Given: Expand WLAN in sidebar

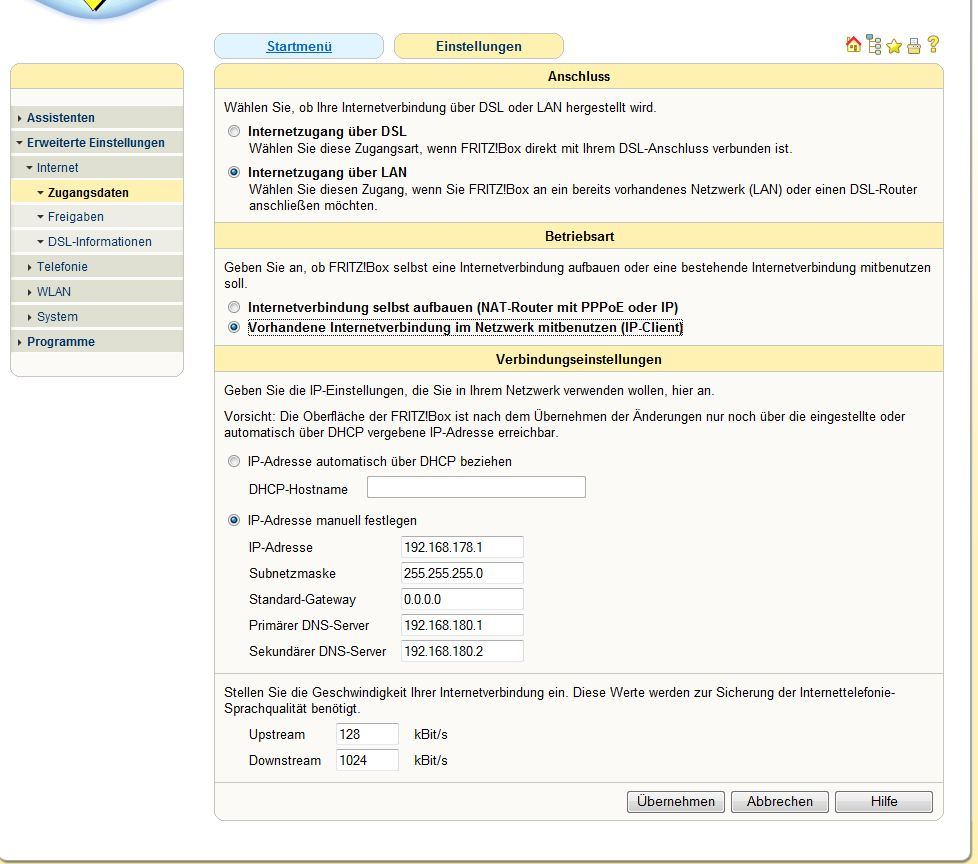Looking at the screenshot, I should 97,291.
